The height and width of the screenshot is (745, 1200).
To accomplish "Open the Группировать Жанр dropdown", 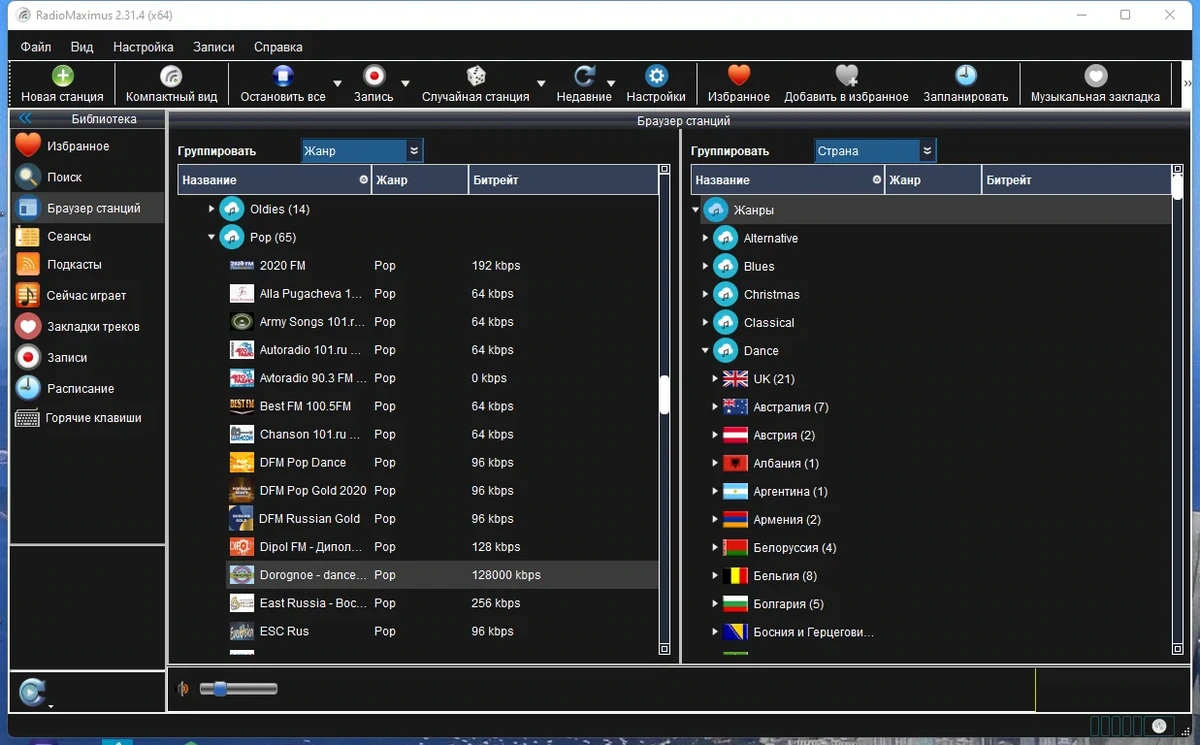I will tap(362, 151).
